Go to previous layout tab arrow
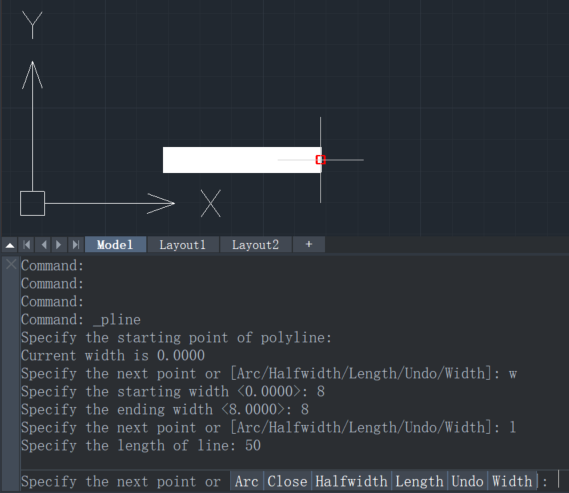This screenshot has width=569, height=493. [x=44, y=245]
